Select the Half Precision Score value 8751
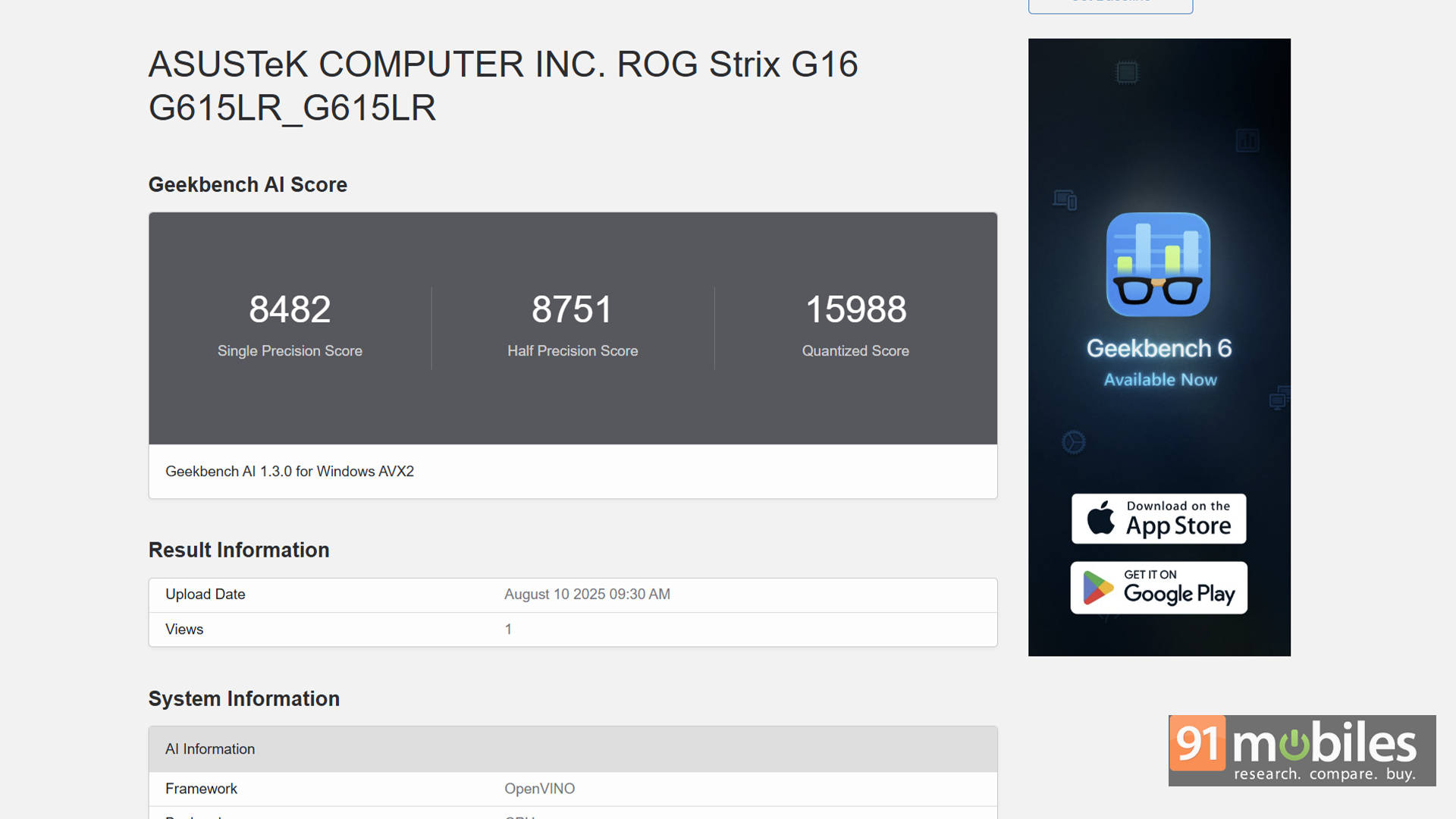The image size is (1456, 819). (x=573, y=309)
